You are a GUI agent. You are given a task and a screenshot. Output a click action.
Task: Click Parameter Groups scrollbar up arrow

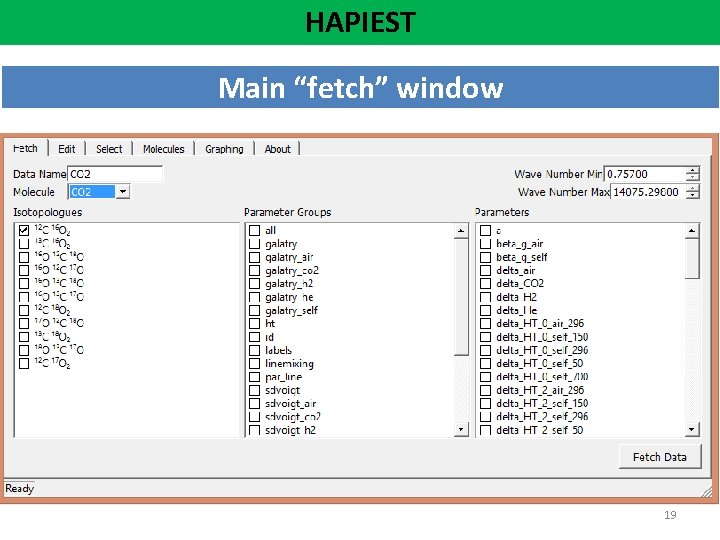coord(461,231)
